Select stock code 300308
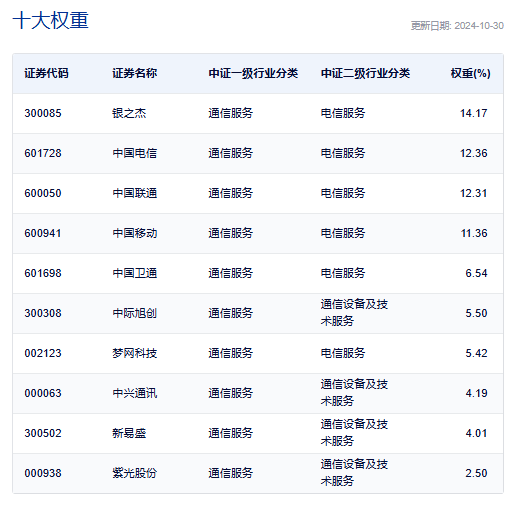Screen dimensions: 521x513 coord(43,313)
